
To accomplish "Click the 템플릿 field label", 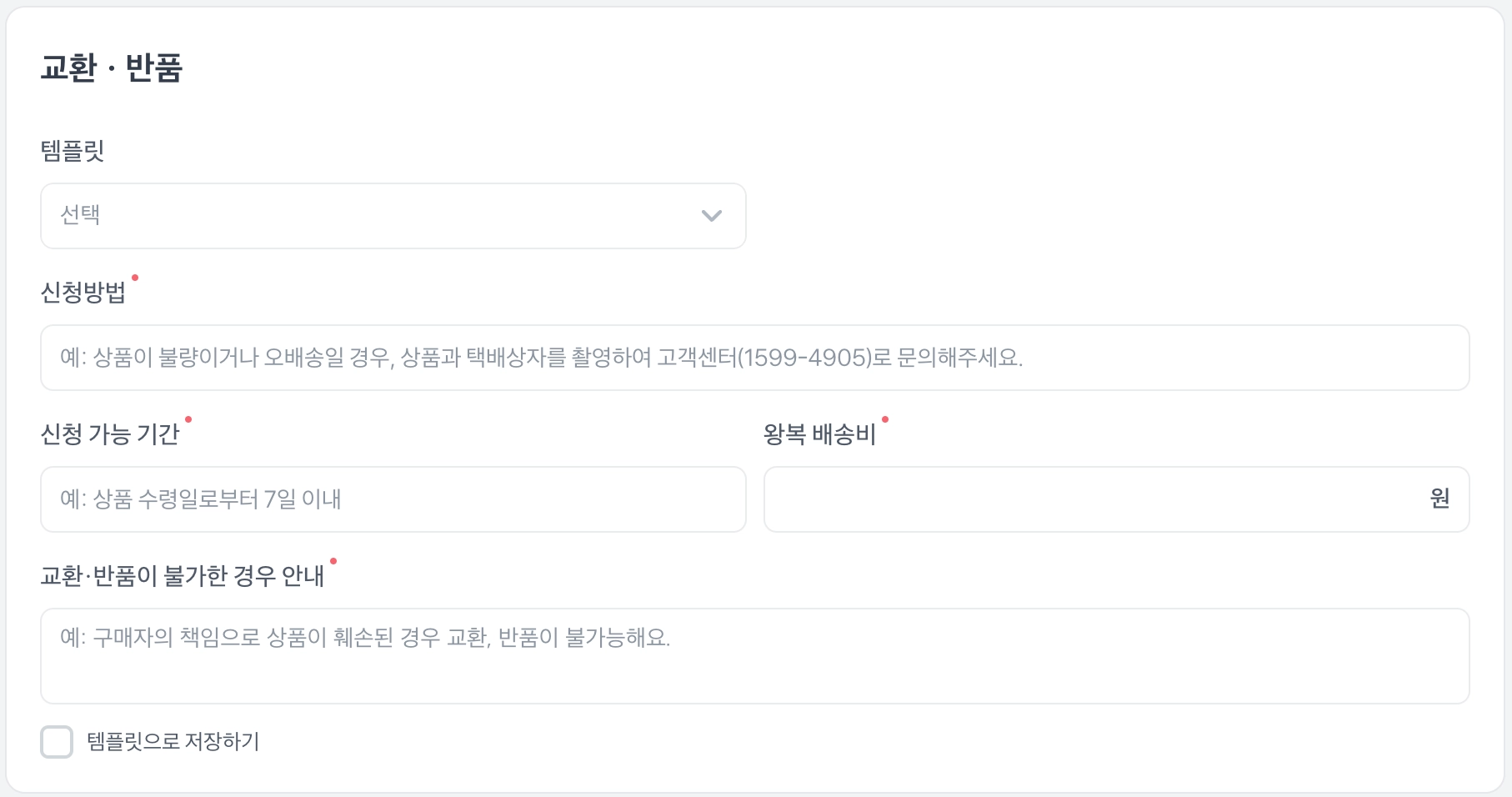I will 73,151.
